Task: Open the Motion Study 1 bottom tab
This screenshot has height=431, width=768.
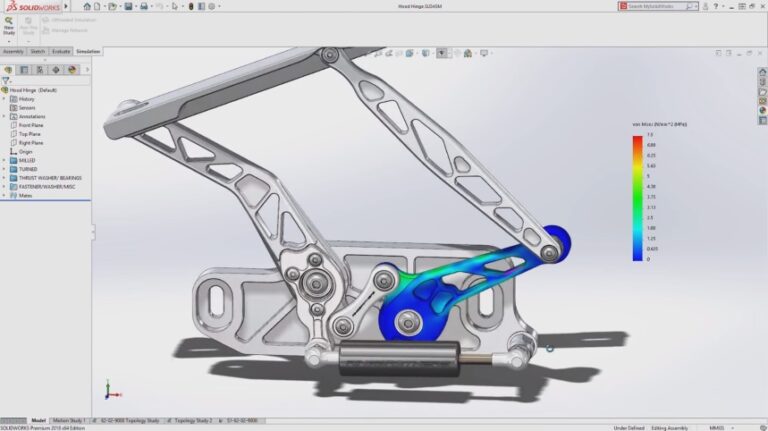Action: point(70,421)
